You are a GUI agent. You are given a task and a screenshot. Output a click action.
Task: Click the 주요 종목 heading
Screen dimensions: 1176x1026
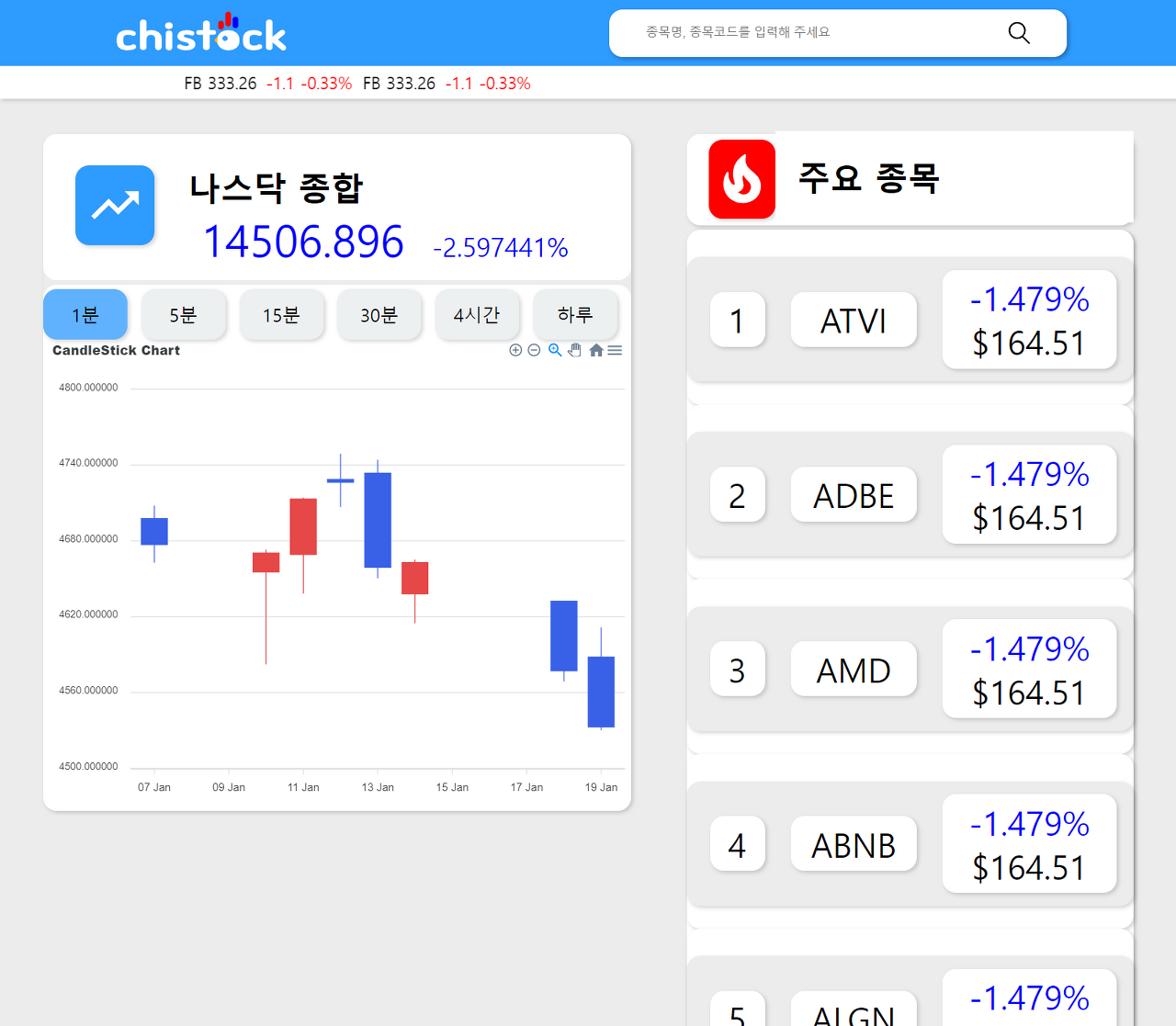pos(868,177)
